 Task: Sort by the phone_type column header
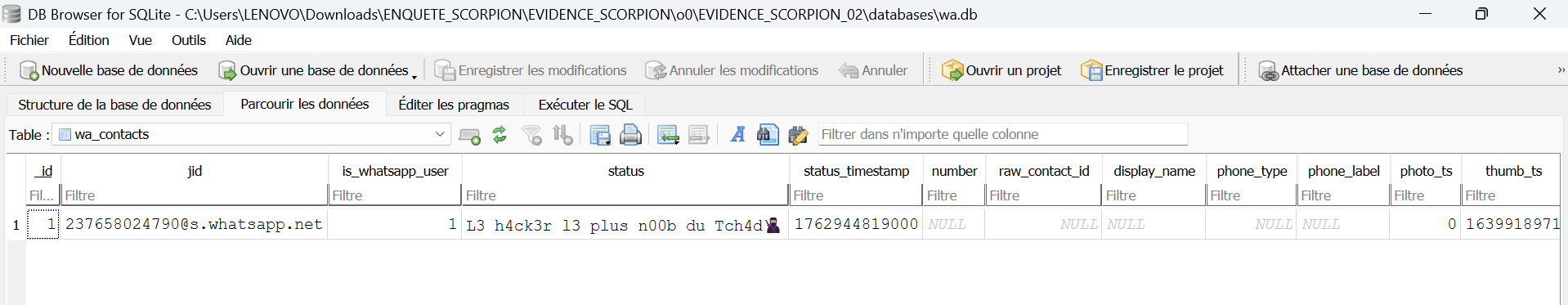1252,171
